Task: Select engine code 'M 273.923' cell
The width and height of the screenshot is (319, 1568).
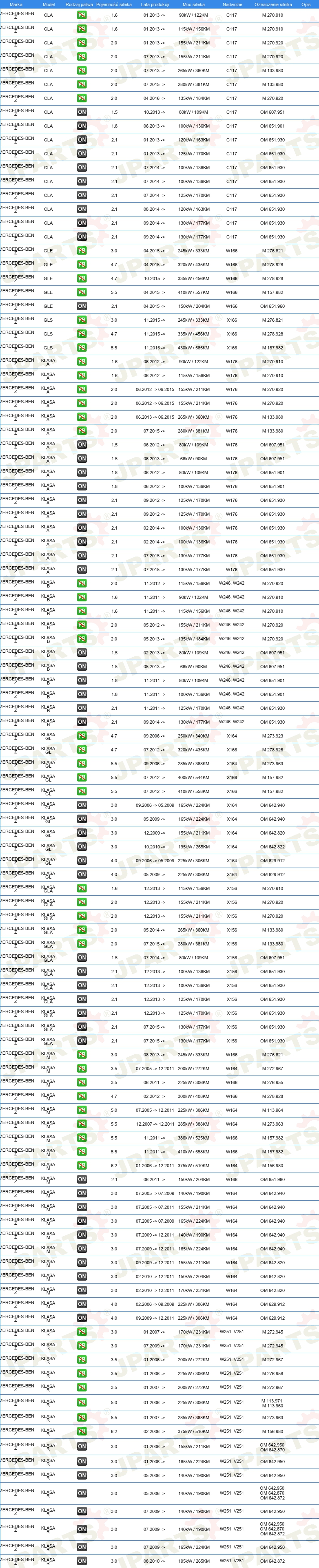Action: [x=272, y=736]
